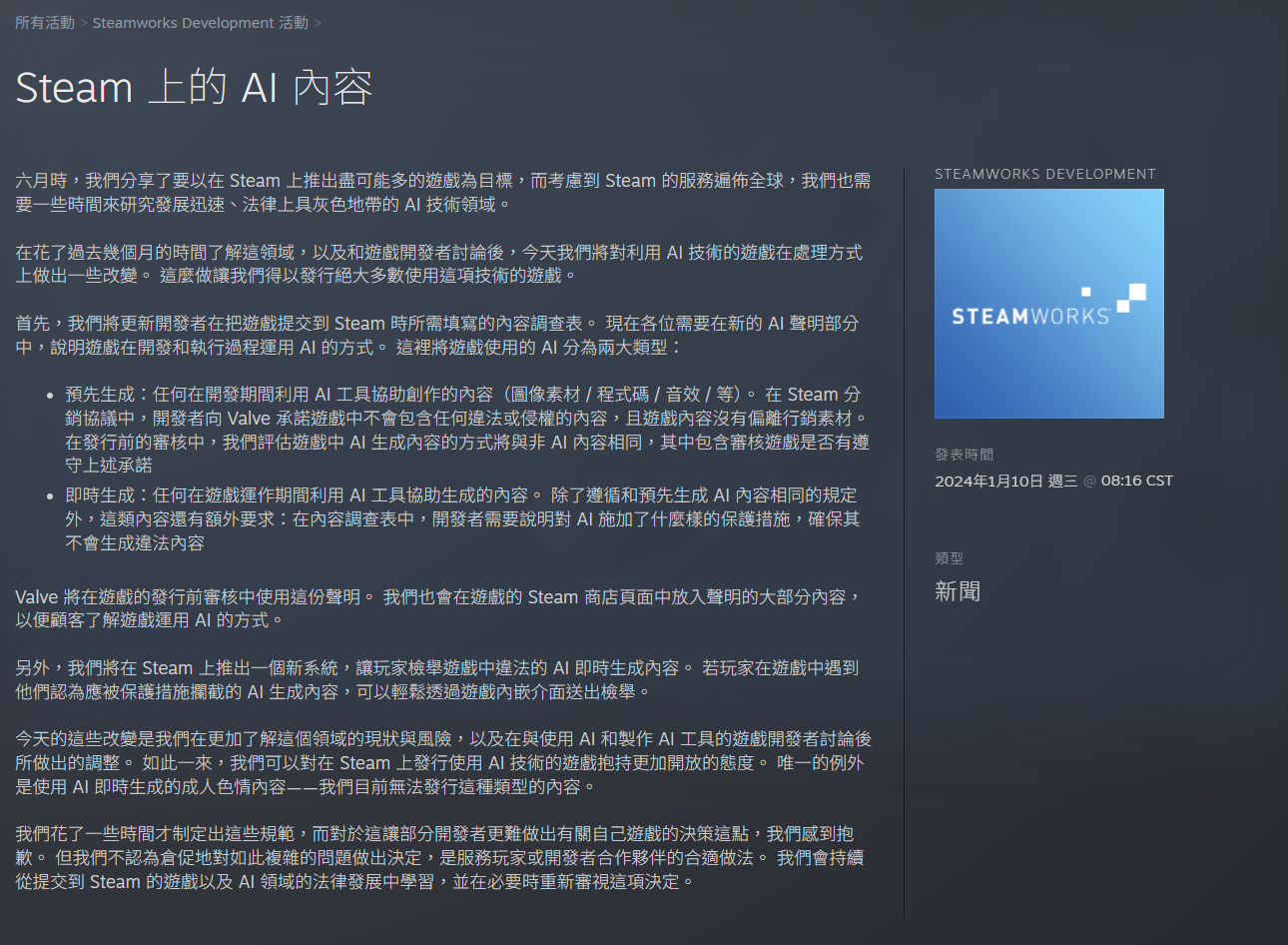Screen dimensions: 1288x945
Task: Click the paragraph starting with 在花了過去幾個月
Action: pos(439,264)
